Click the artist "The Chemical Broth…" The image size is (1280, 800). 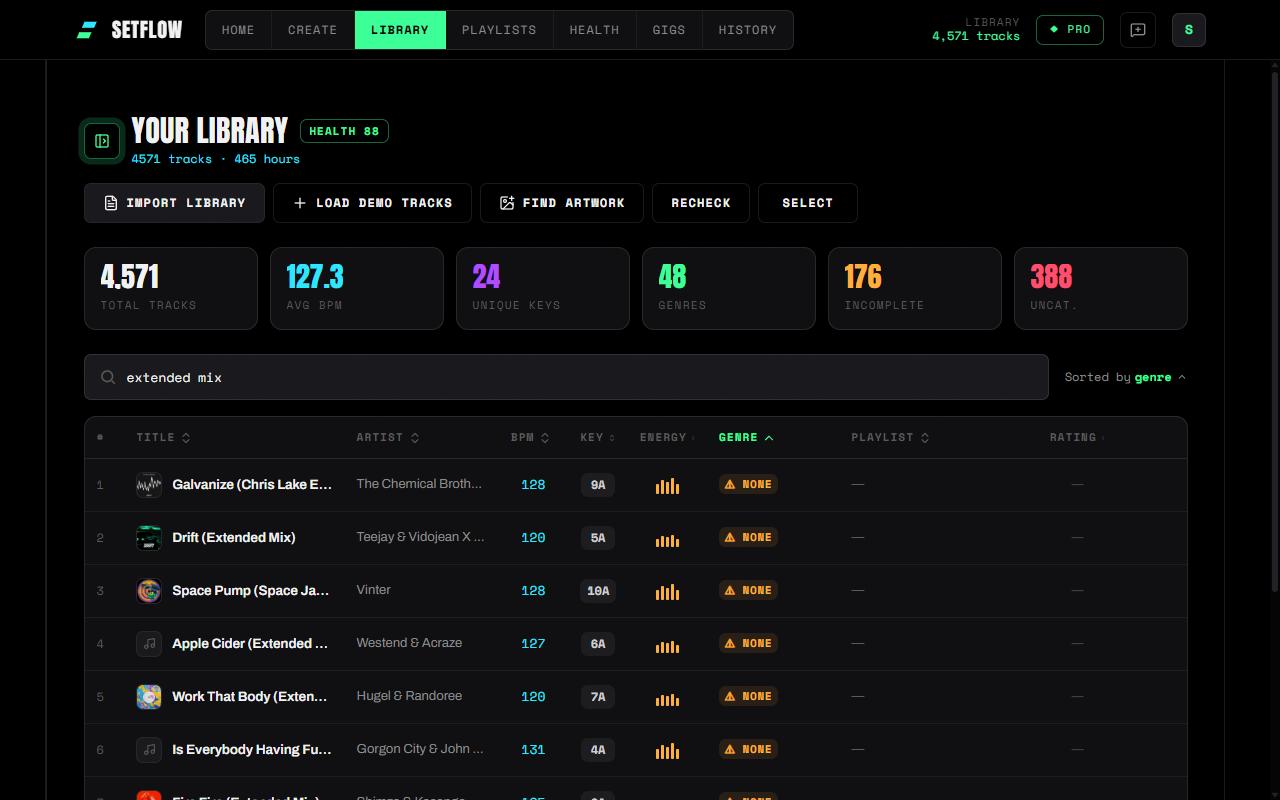420,484
